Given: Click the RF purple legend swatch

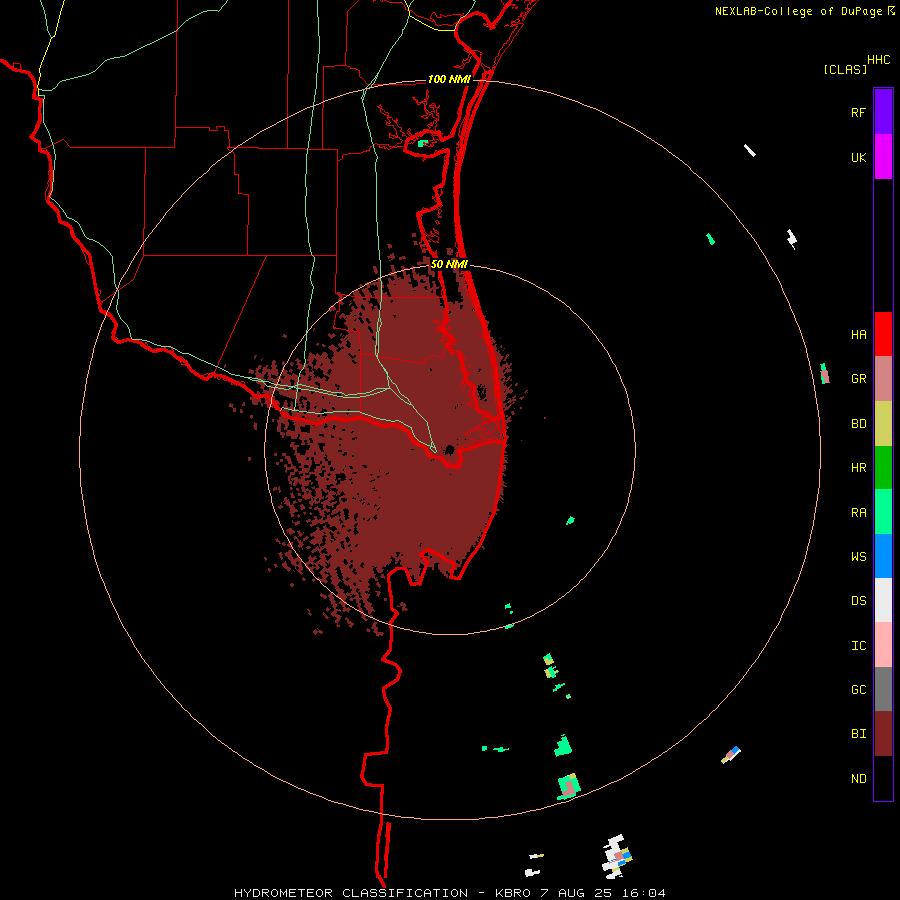Looking at the screenshot, I should (x=883, y=112).
